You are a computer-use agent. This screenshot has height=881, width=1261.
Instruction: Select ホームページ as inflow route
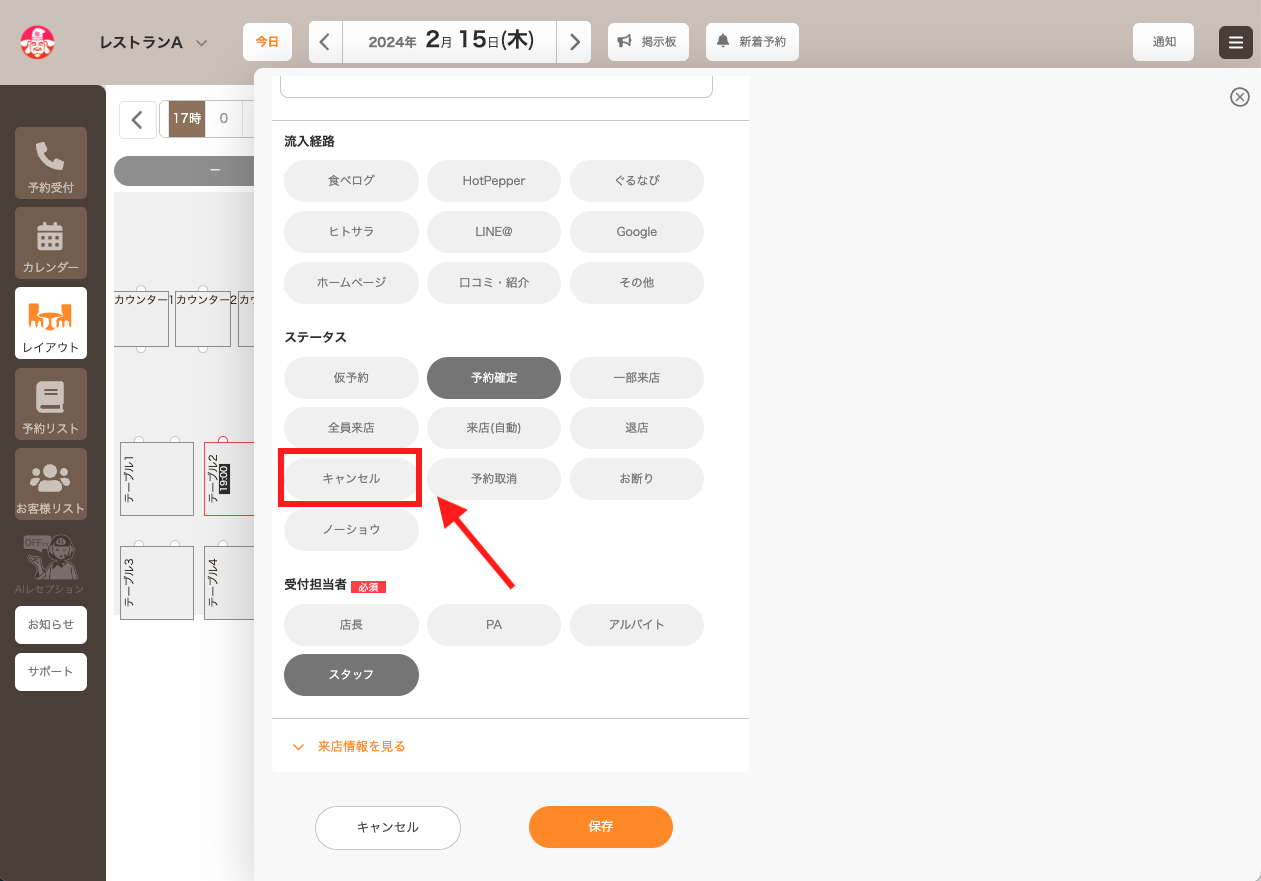click(351, 282)
